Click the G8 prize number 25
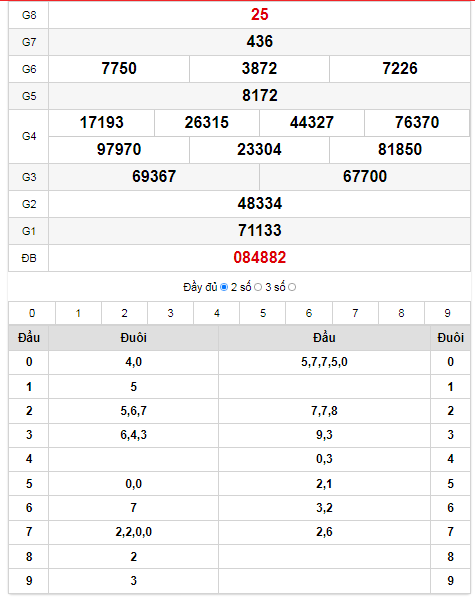The image size is (475, 597). click(x=260, y=15)
